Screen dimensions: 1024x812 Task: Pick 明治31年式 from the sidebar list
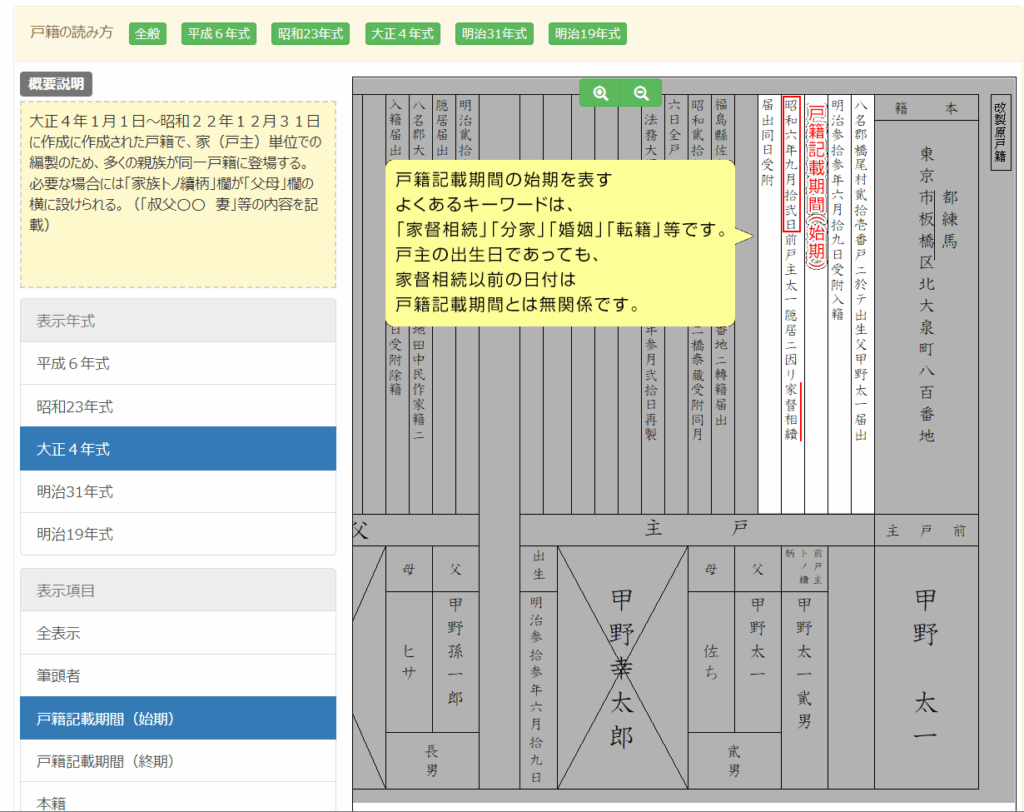[x=178, y=492]
